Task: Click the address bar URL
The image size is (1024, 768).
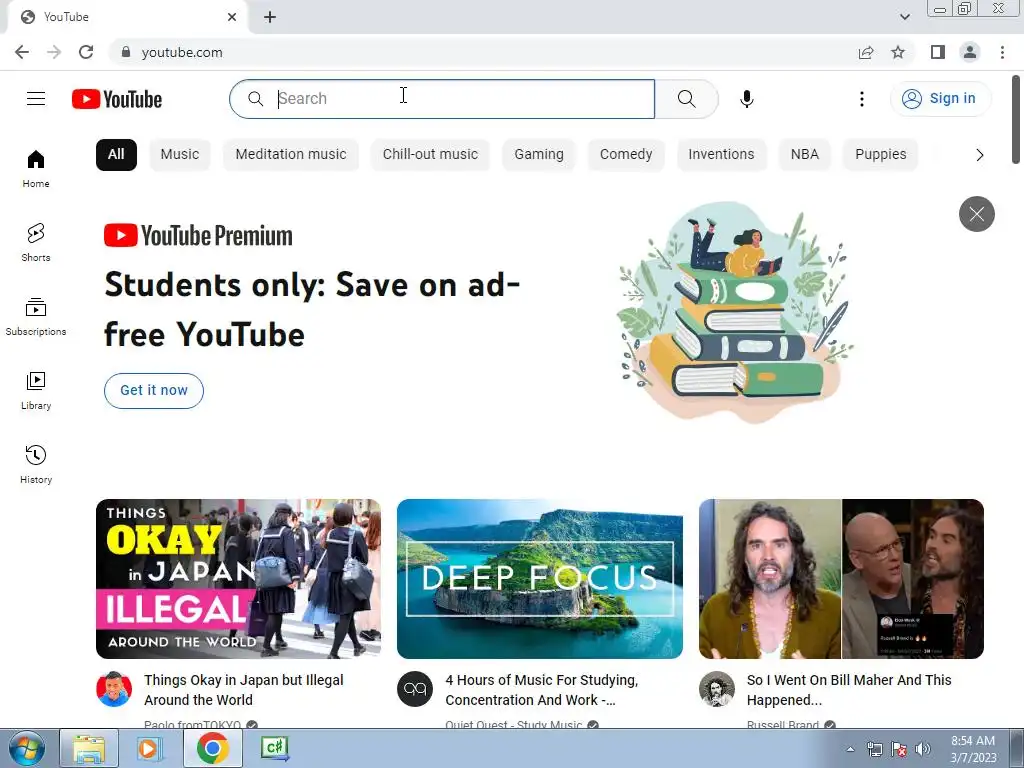Action: (182, 52)
